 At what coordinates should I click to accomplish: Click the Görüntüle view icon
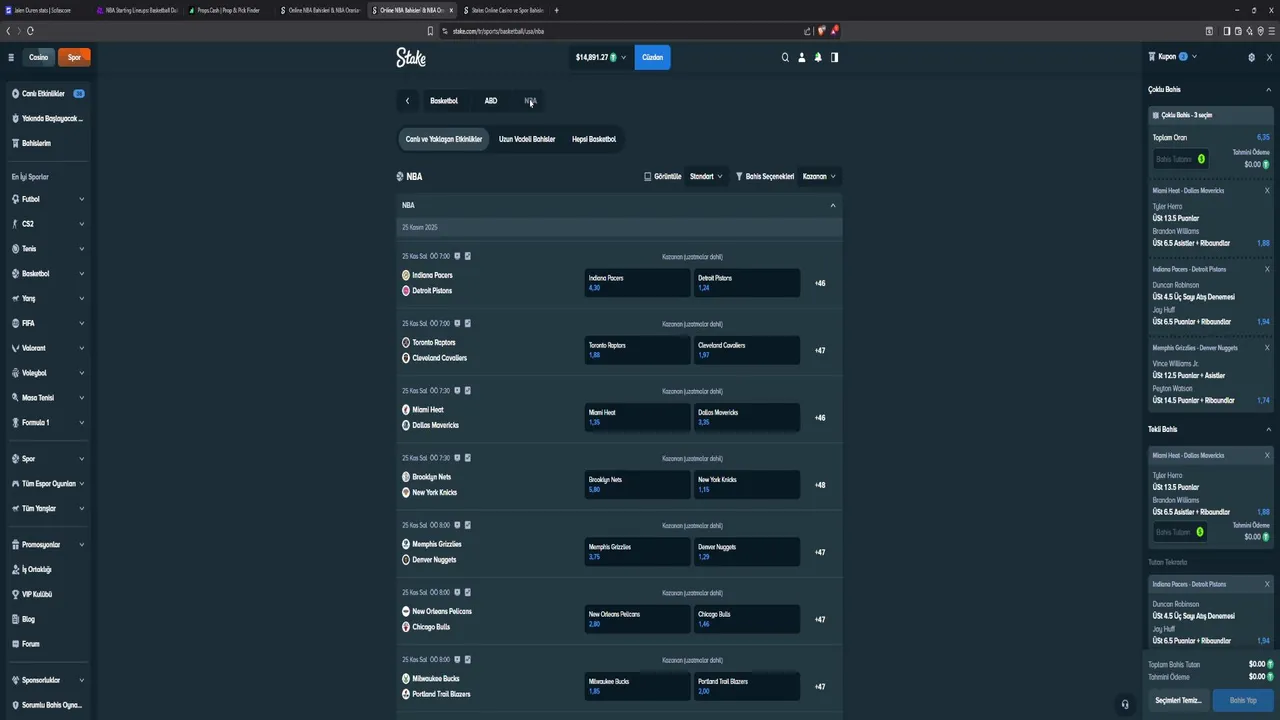click(x=648, y=176)
